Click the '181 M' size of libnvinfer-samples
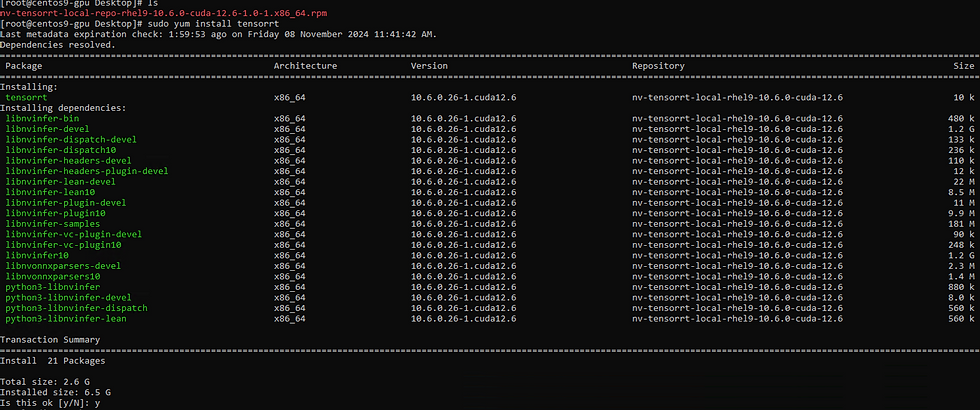 [961, 224]
